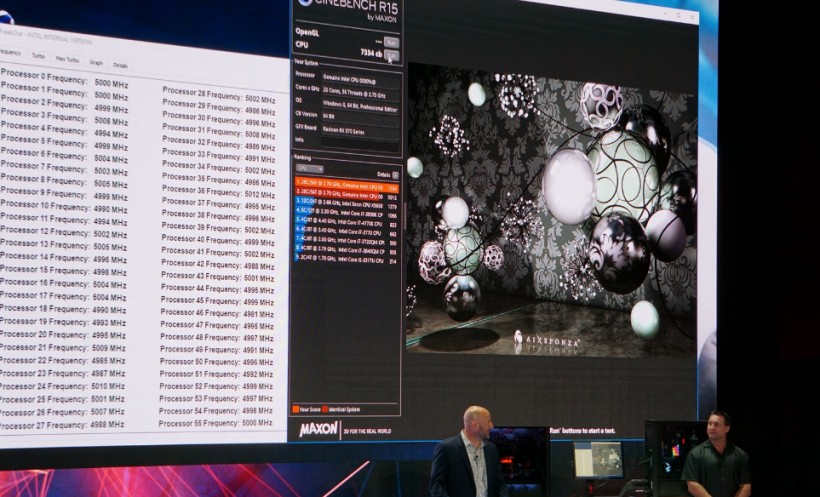
Task: Select first ranking entry scoring 7334
Action: (347, 187)
